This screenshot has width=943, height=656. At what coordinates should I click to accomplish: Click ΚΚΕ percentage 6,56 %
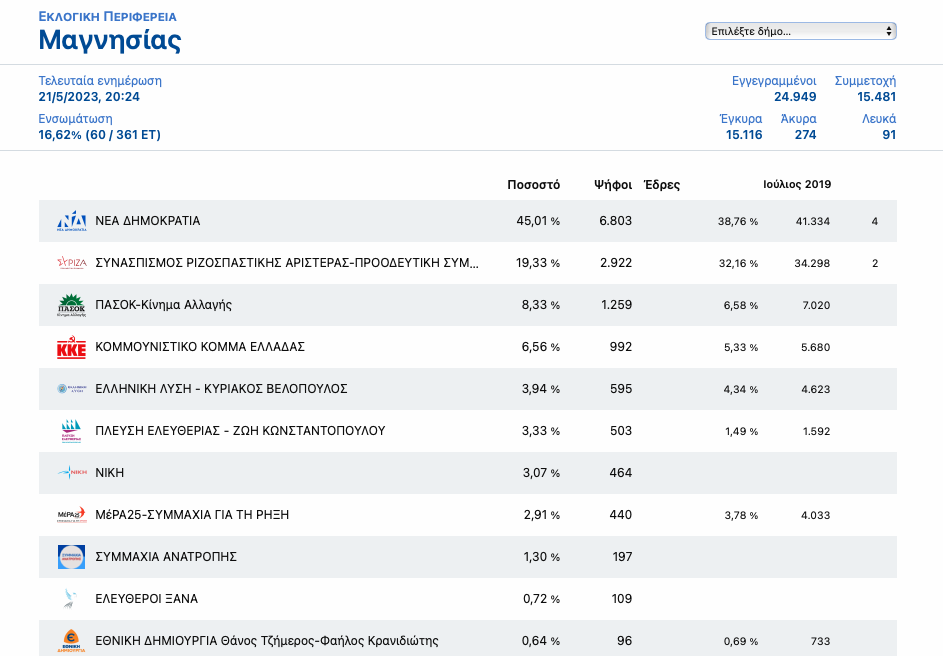pyautogui.click(x=541, y=347)
